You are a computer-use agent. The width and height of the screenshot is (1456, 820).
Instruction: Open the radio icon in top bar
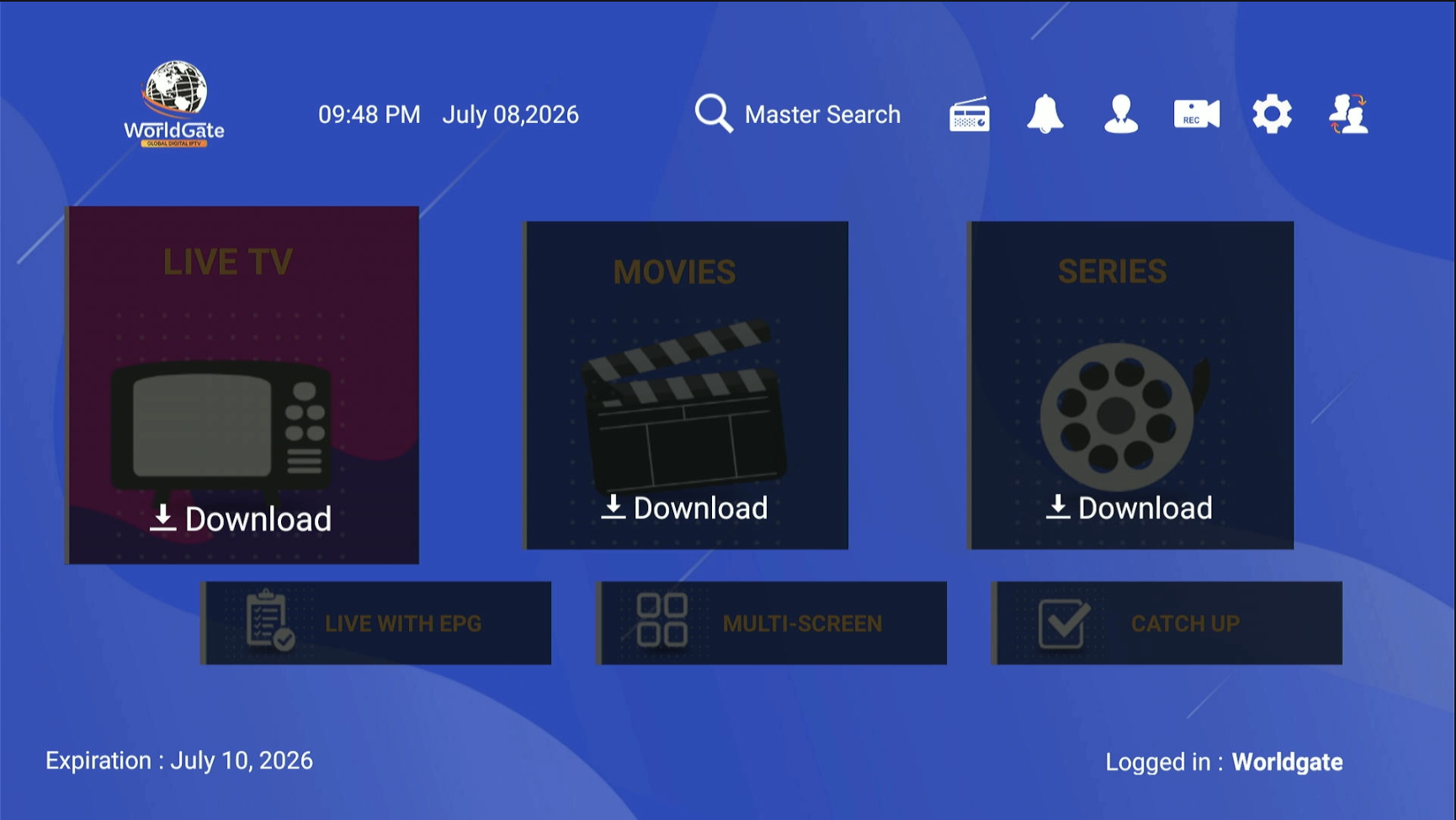970,114
